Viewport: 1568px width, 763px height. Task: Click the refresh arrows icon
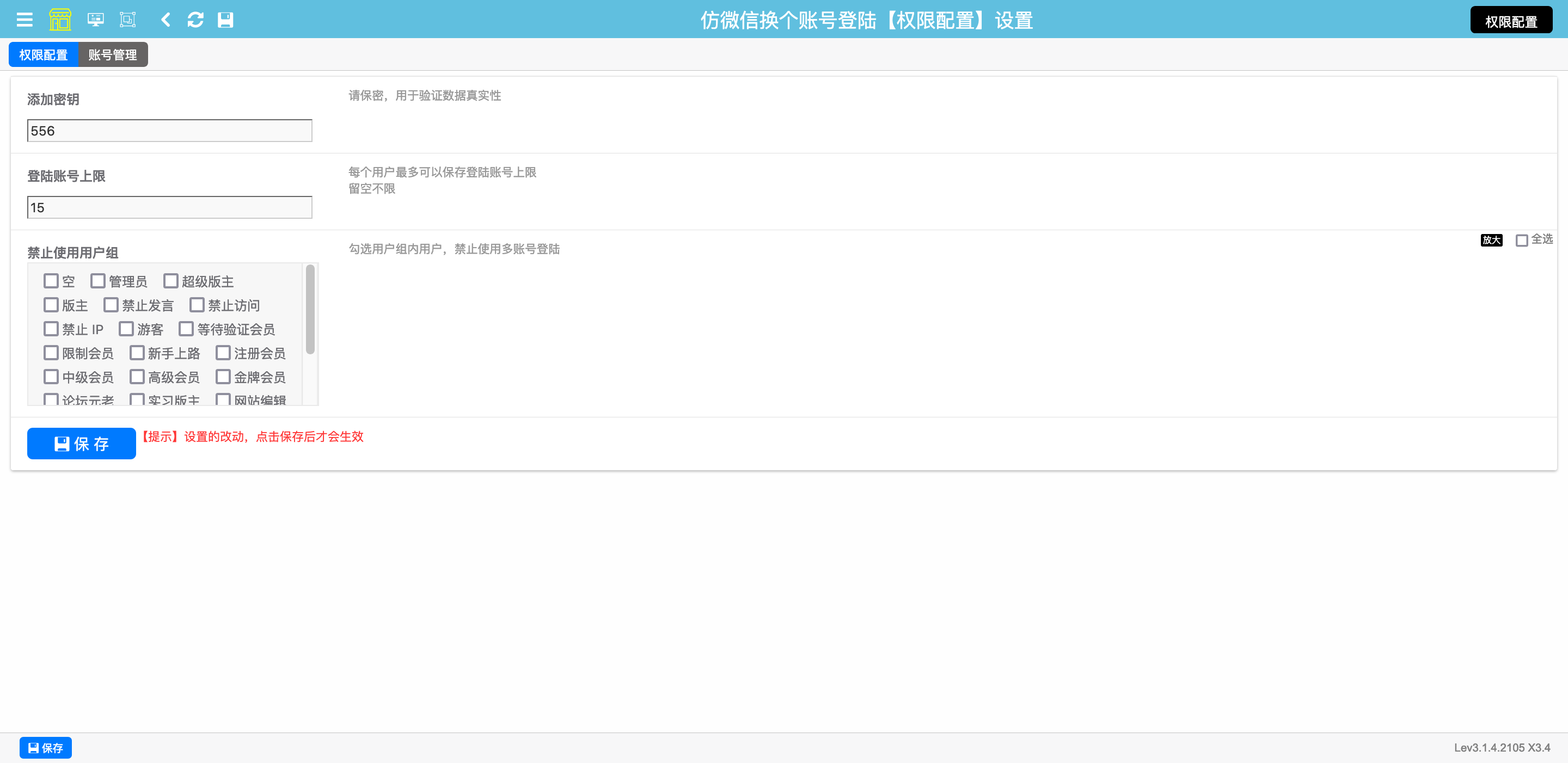pyautogui.click(x=195, y=20)
